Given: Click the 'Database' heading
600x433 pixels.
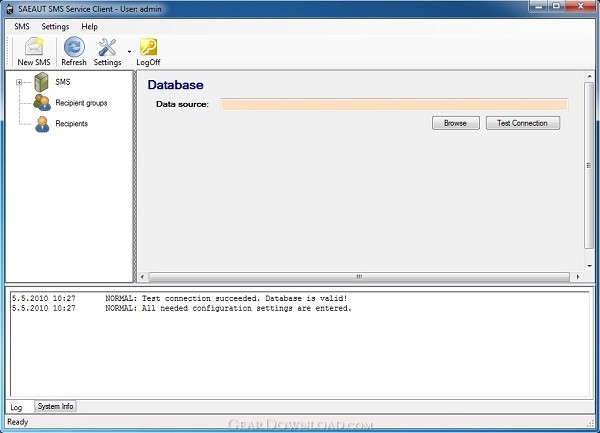Looking at the screenshot, I should [176, 85].
